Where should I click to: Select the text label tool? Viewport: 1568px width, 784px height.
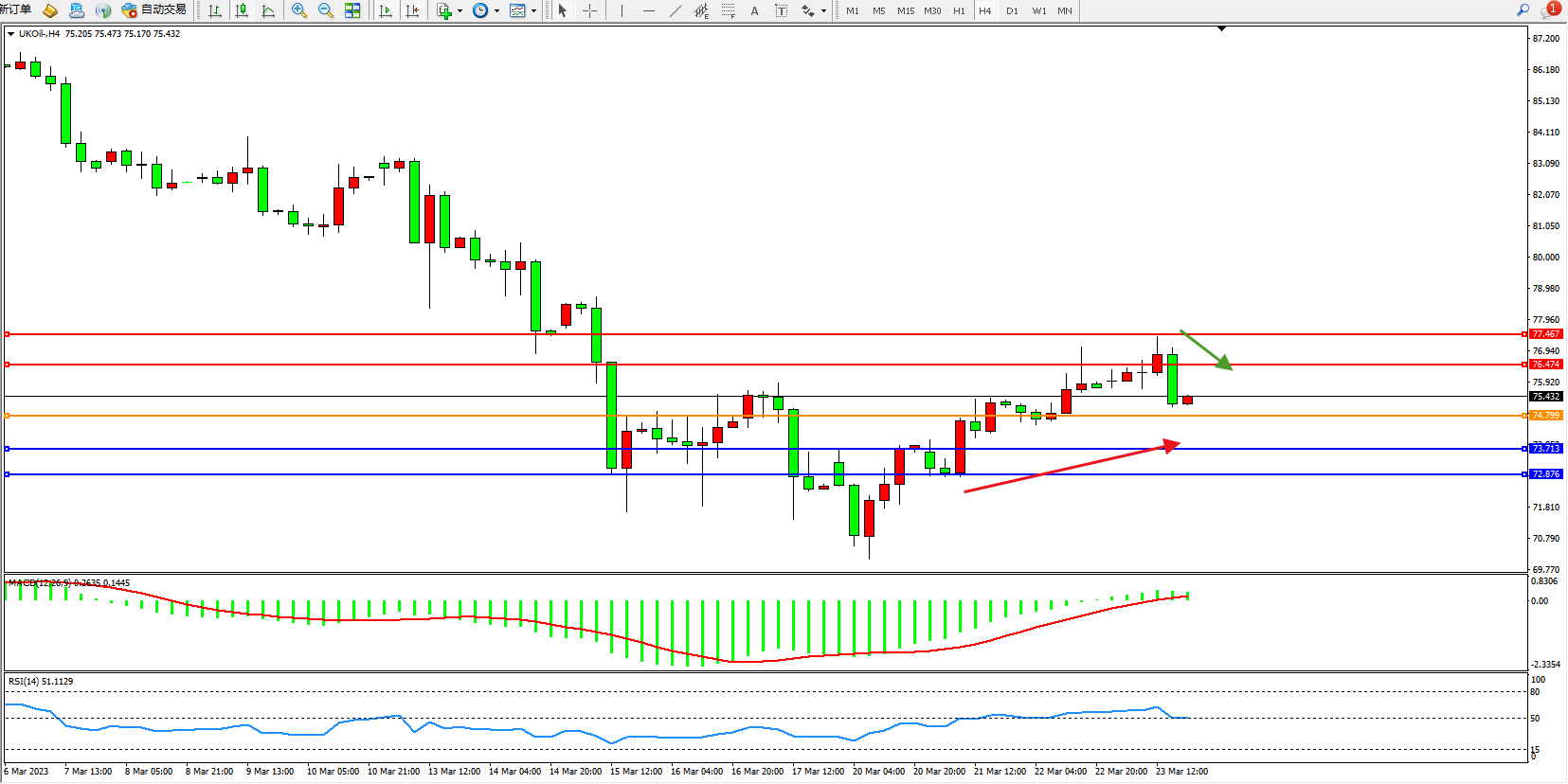pyautogui.click(x=754, y=10)
